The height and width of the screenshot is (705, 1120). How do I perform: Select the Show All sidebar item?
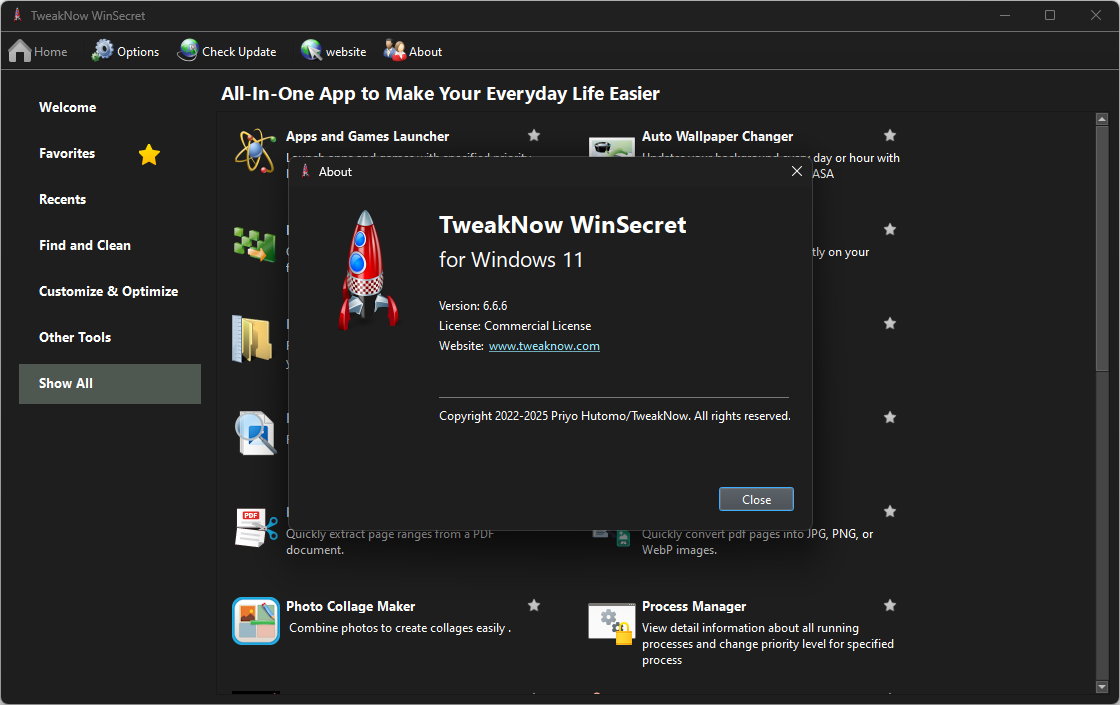coord(110,384)
